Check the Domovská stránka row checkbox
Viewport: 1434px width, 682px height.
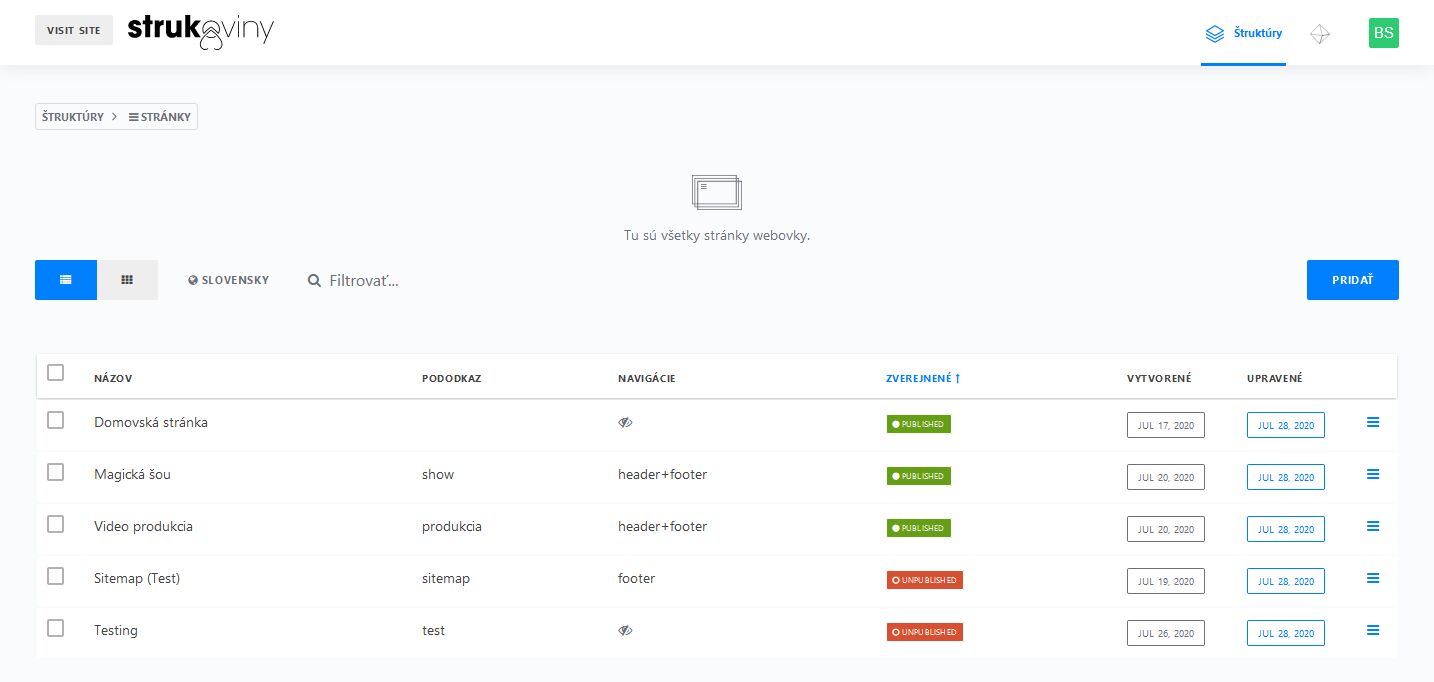pyautogui.click(x=56, y=420)
